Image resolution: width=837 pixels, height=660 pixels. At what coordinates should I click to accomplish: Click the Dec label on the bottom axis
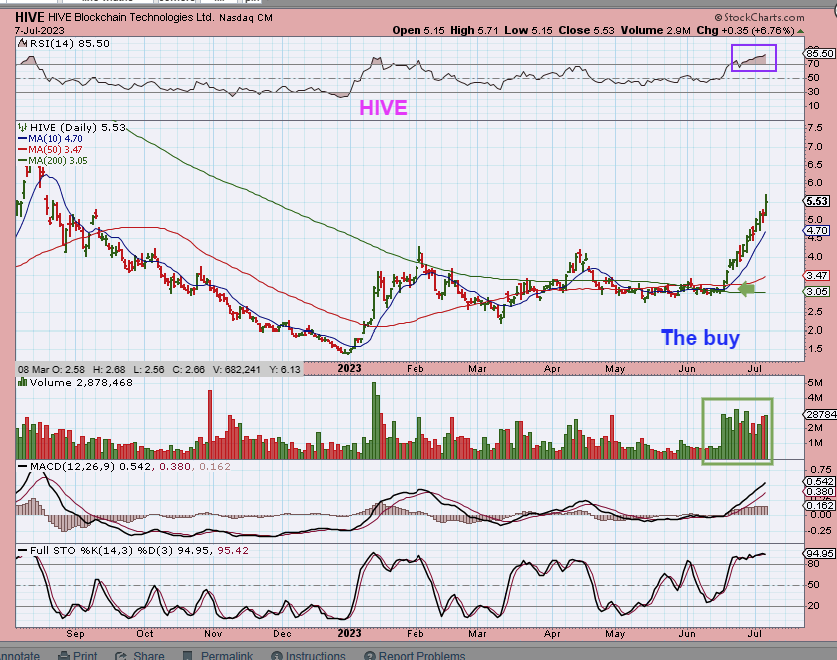click(282, 634)
